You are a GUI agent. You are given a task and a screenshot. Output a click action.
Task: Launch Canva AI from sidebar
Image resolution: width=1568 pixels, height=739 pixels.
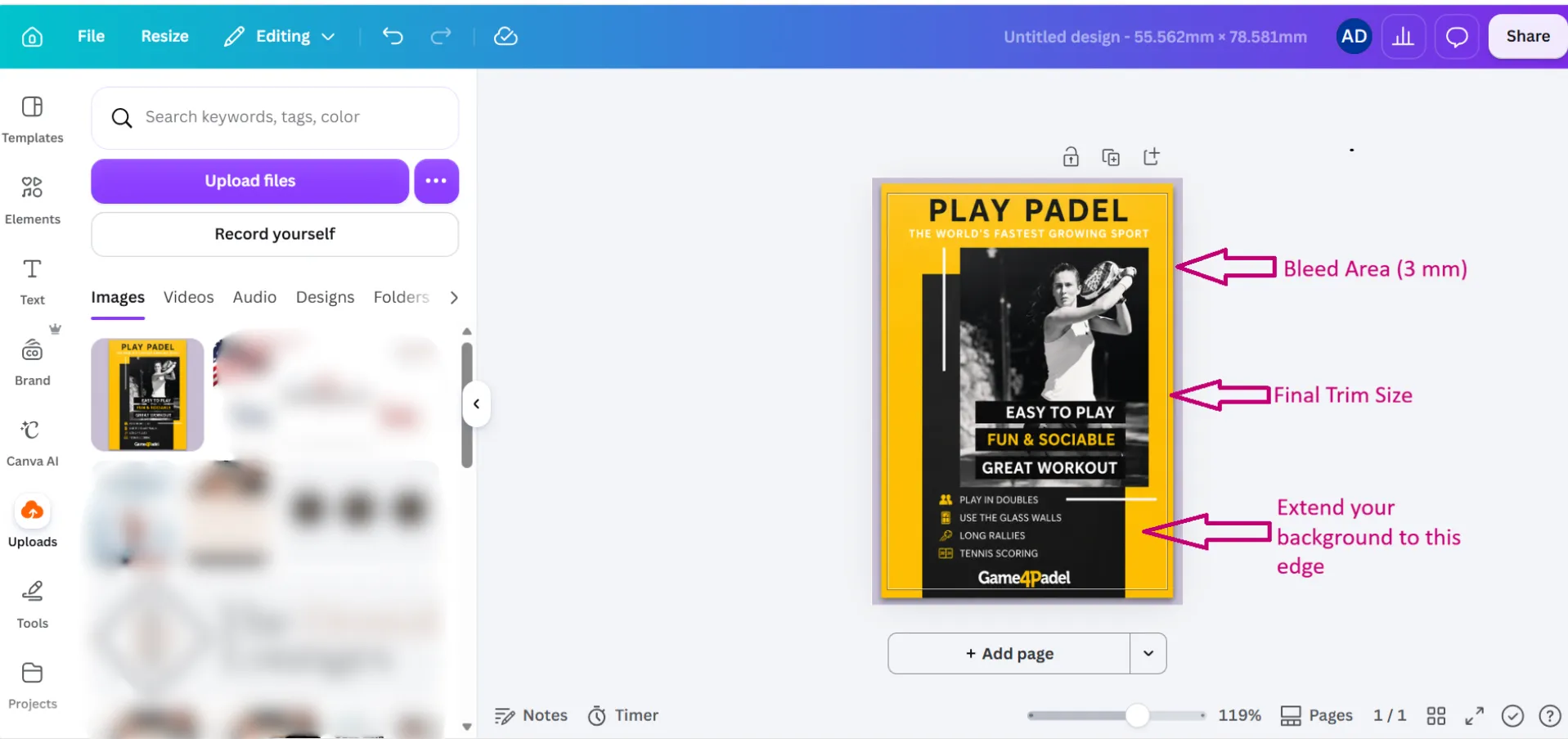pos(32,443)
